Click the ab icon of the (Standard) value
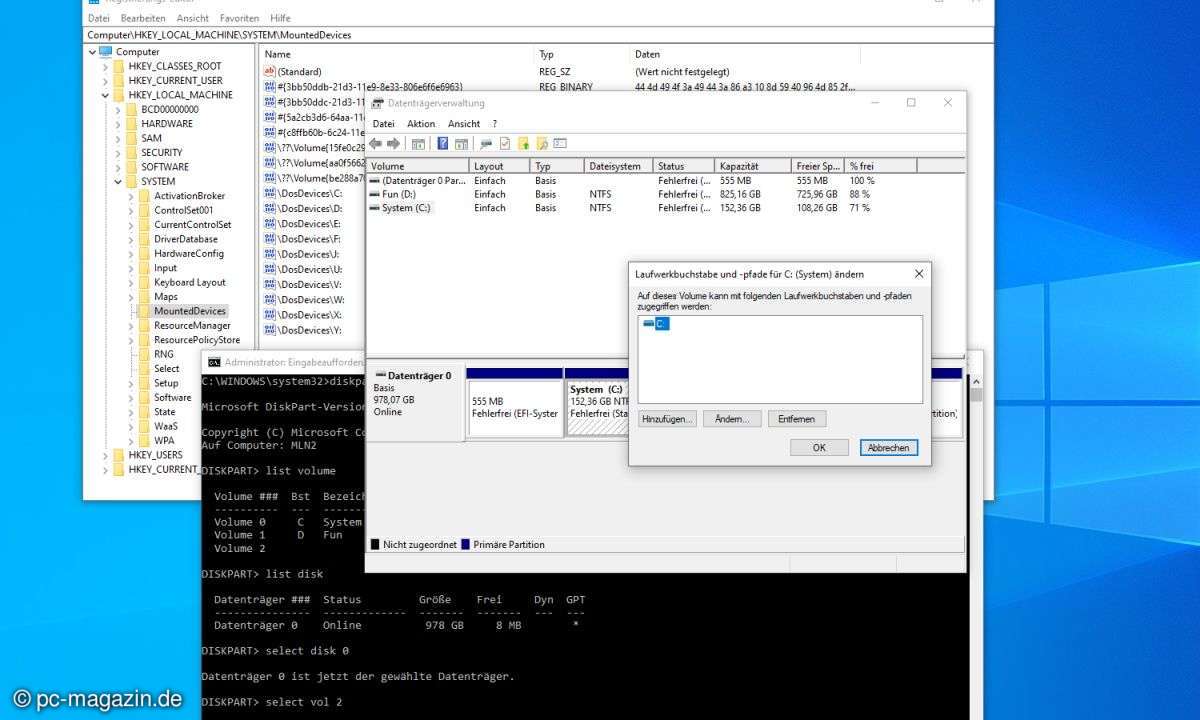The height and width of the screenshot is (720, 1200). [x=269, y=72]
